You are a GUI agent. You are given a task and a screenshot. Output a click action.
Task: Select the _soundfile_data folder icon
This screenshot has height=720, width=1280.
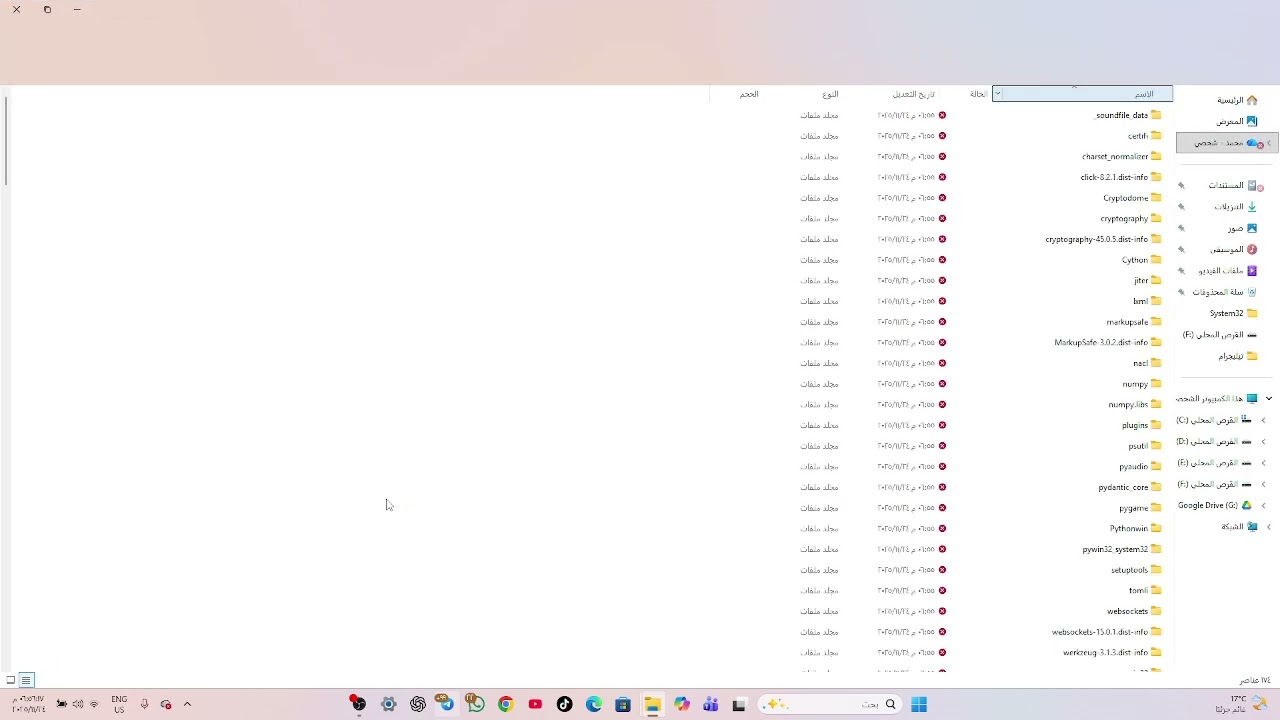click(1156, 115)
